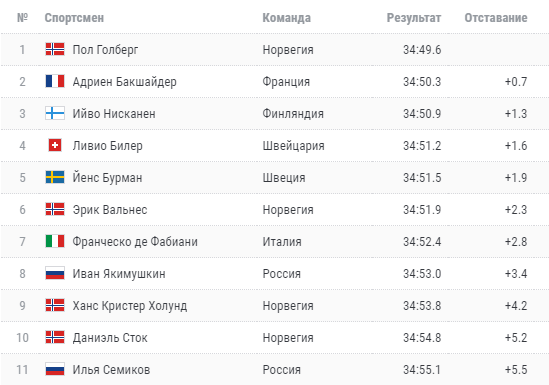Click Norway flag beside Пол Голберг

click(55, 49)
